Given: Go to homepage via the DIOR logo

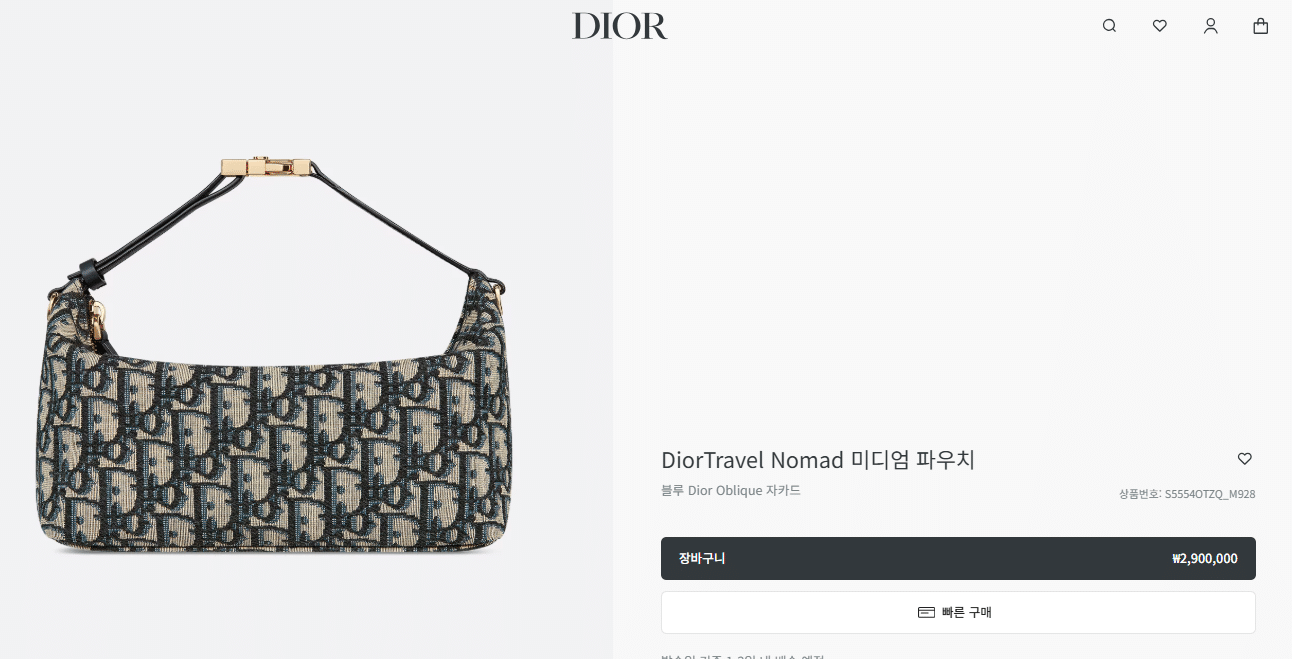Looking at the screenshot, I should point(619,26).
